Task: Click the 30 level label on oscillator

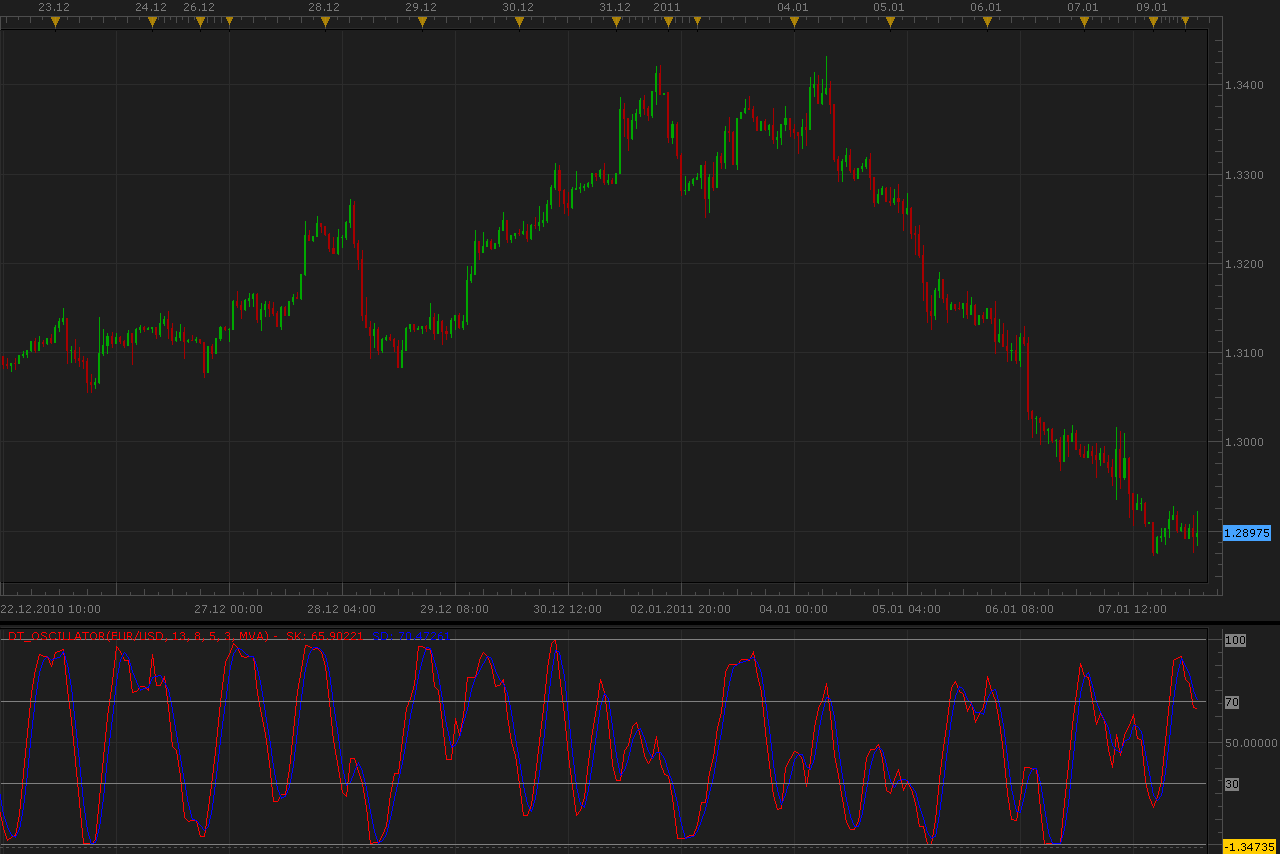Action: pos(1232,785)
